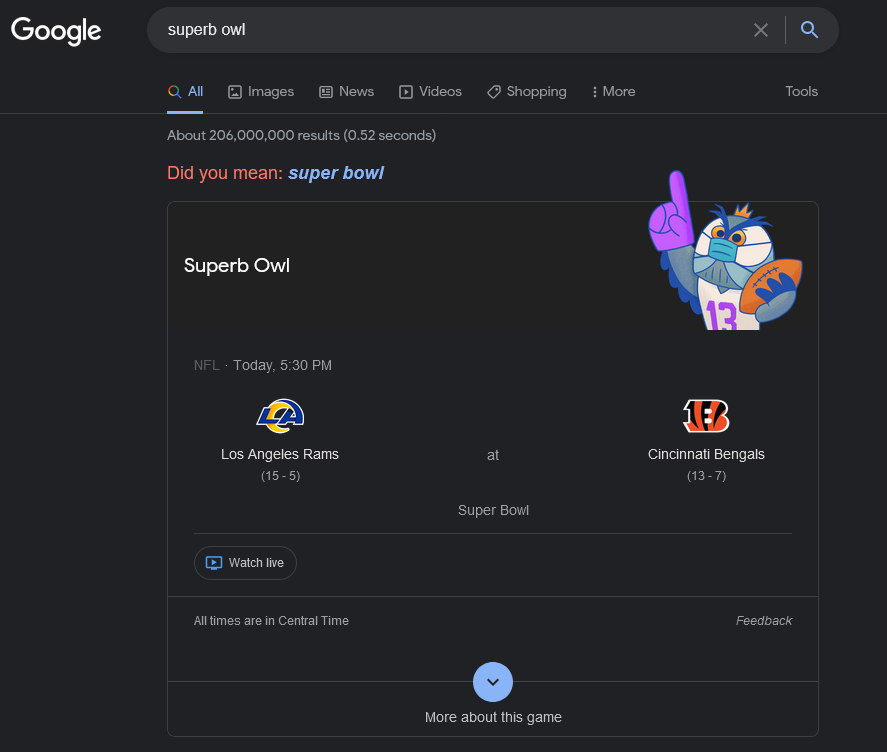Screen dimensions: 887x752
Task: Open search Tools
Action: click(x=801, y=92)
